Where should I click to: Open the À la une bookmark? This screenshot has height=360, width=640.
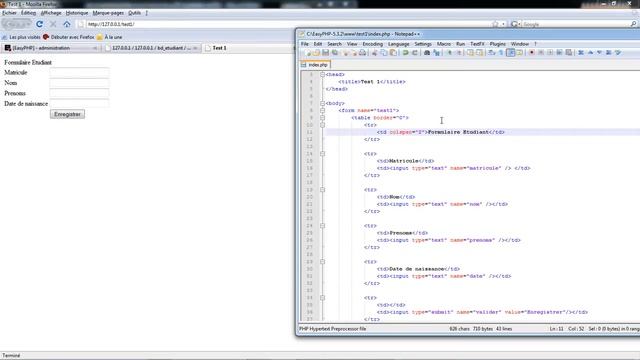point(109,37)
